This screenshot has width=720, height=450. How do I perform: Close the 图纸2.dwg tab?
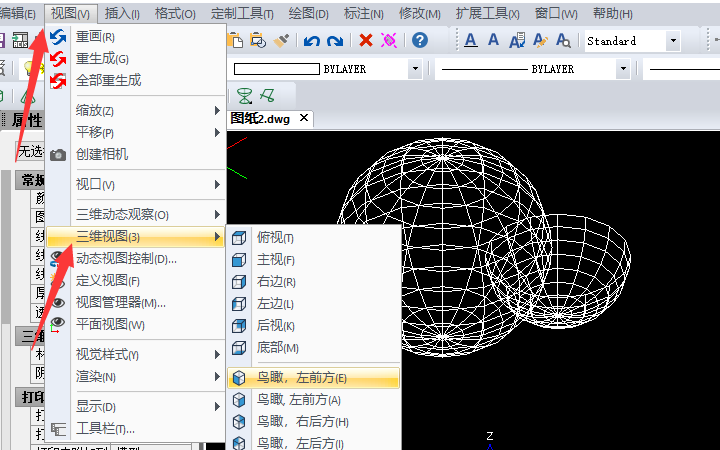[x=304, y=118]
